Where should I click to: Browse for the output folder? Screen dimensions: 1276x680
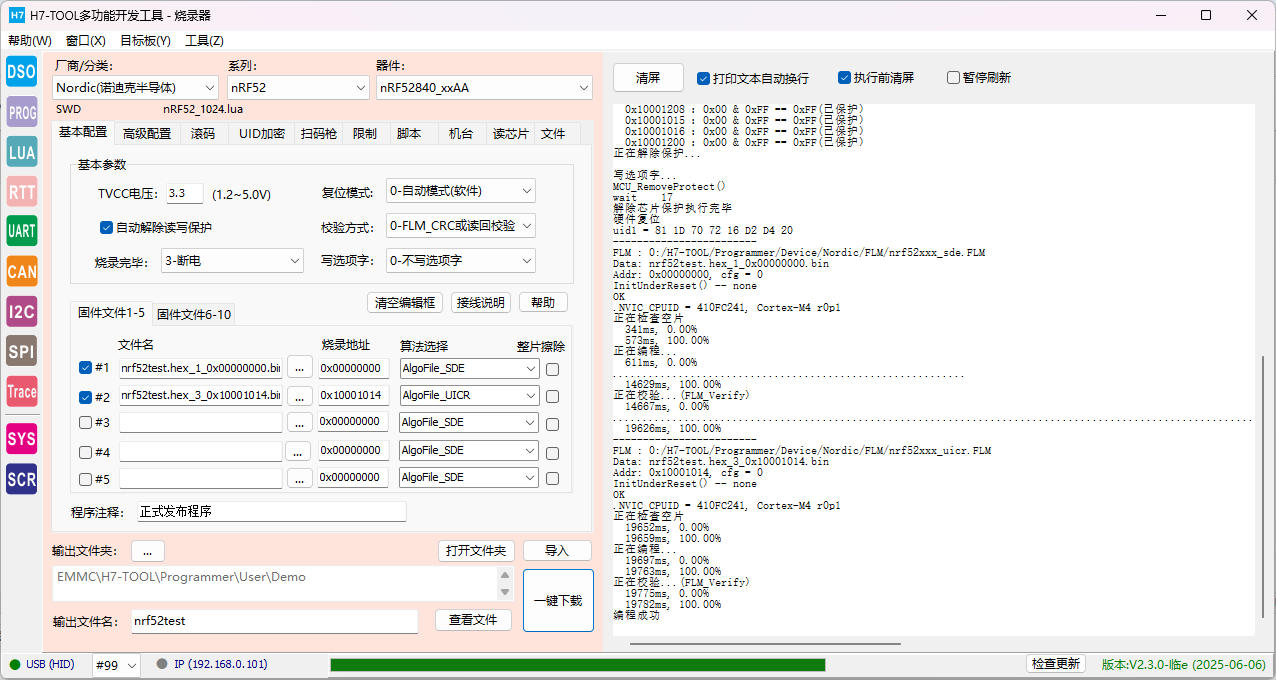[x=147, y=551]
